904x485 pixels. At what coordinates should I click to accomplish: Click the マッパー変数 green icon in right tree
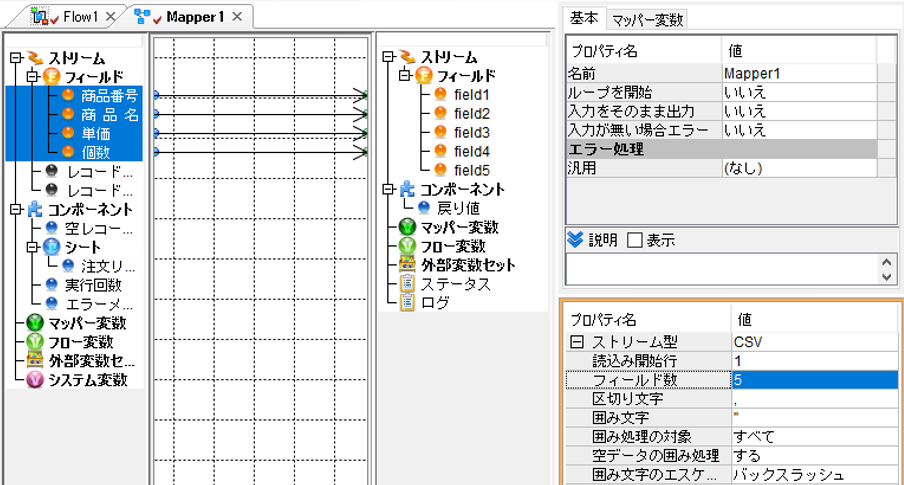[407, 227]
